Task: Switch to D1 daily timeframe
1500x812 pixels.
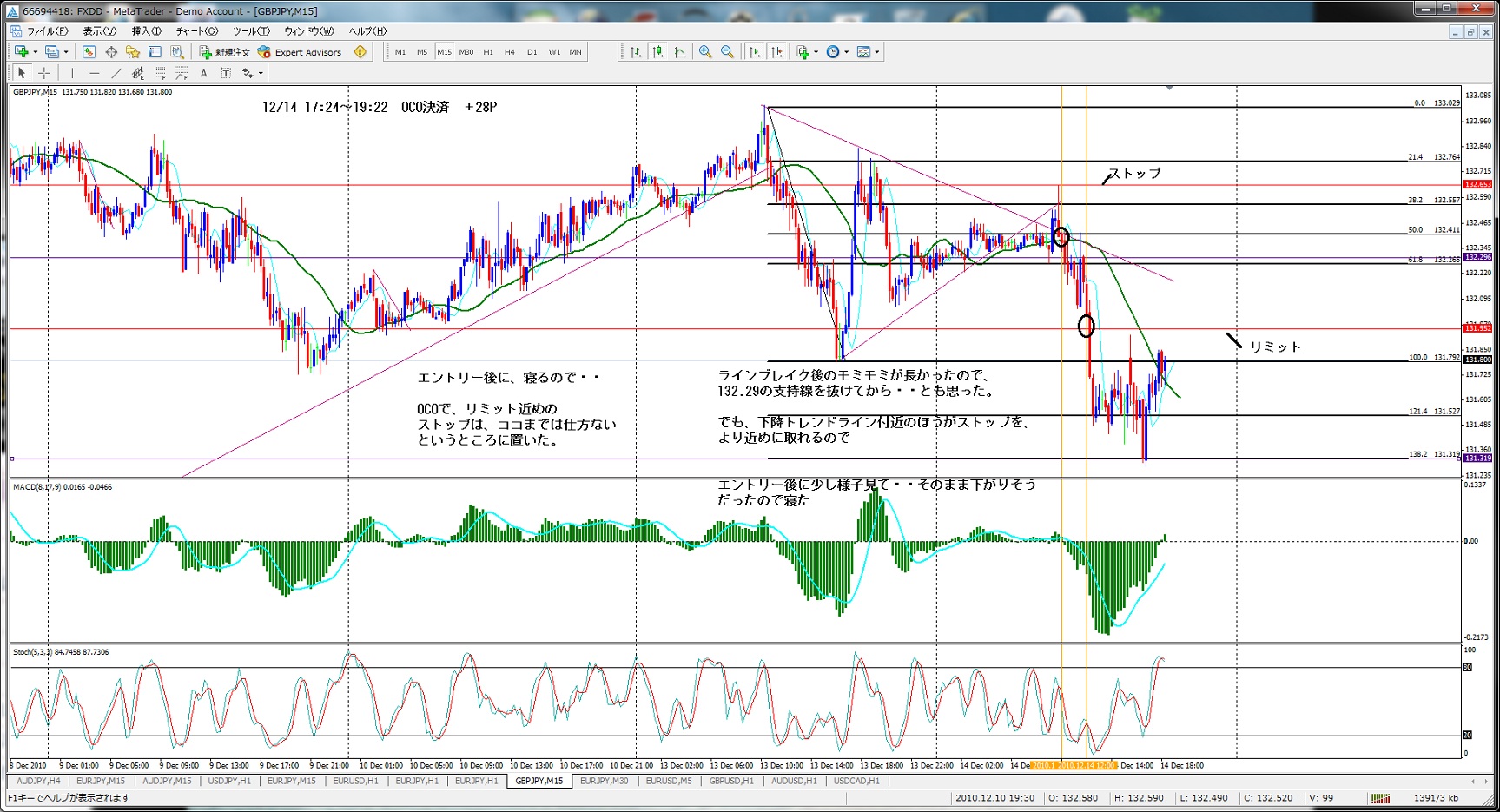Action: tap(532, 52)
